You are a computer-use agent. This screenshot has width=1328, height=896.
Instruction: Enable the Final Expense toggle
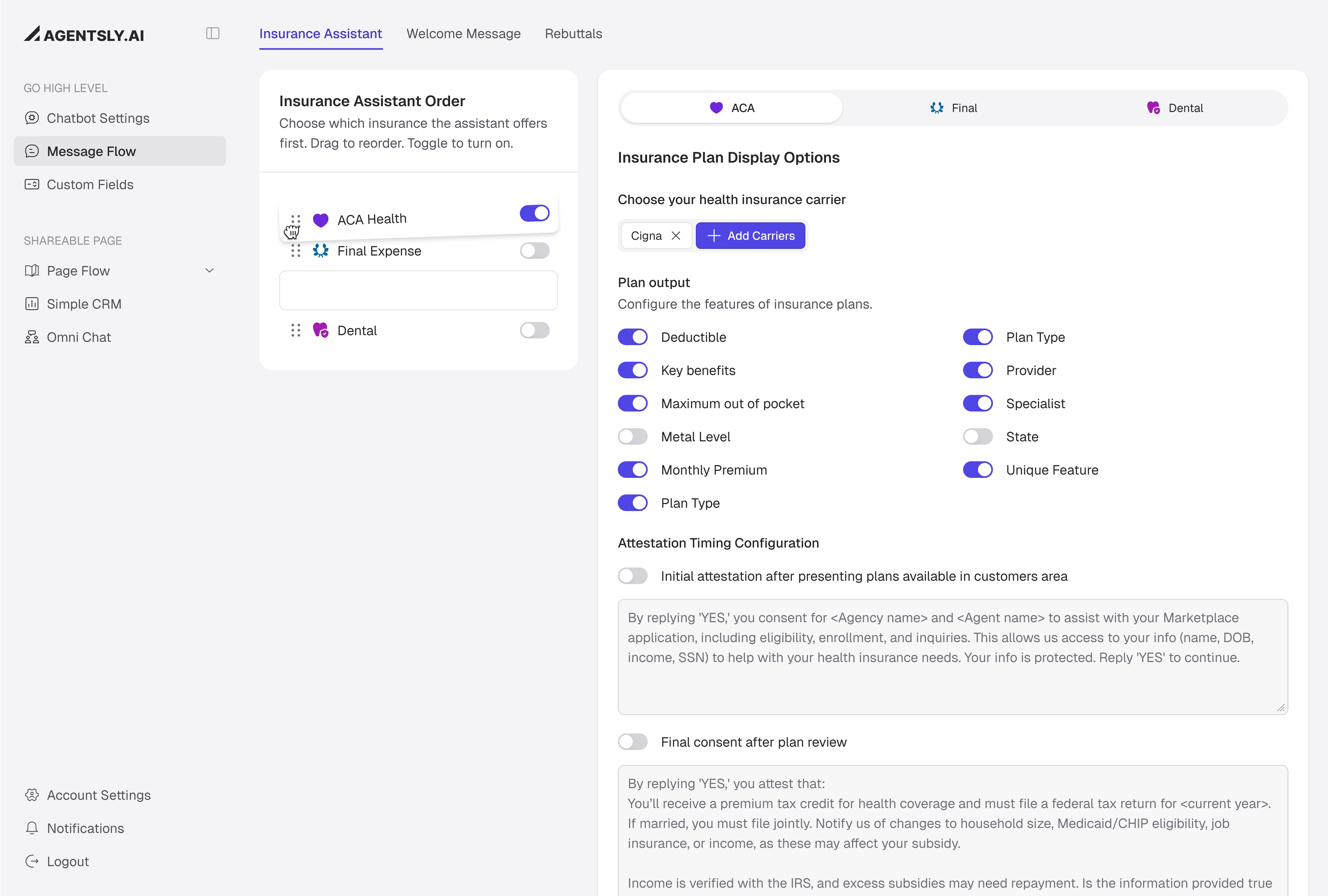pos(535,250)
